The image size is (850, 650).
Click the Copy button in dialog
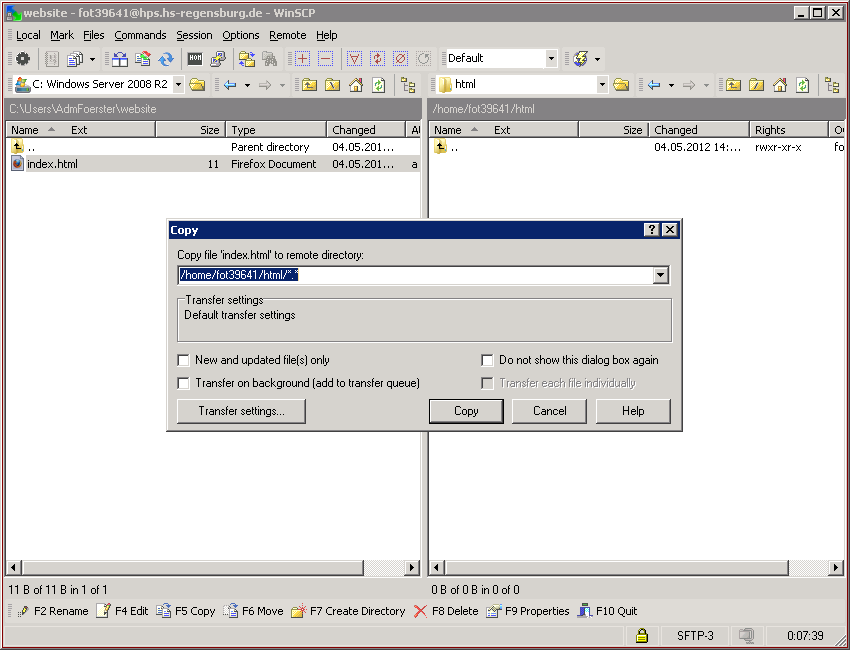tap(466, 411)
